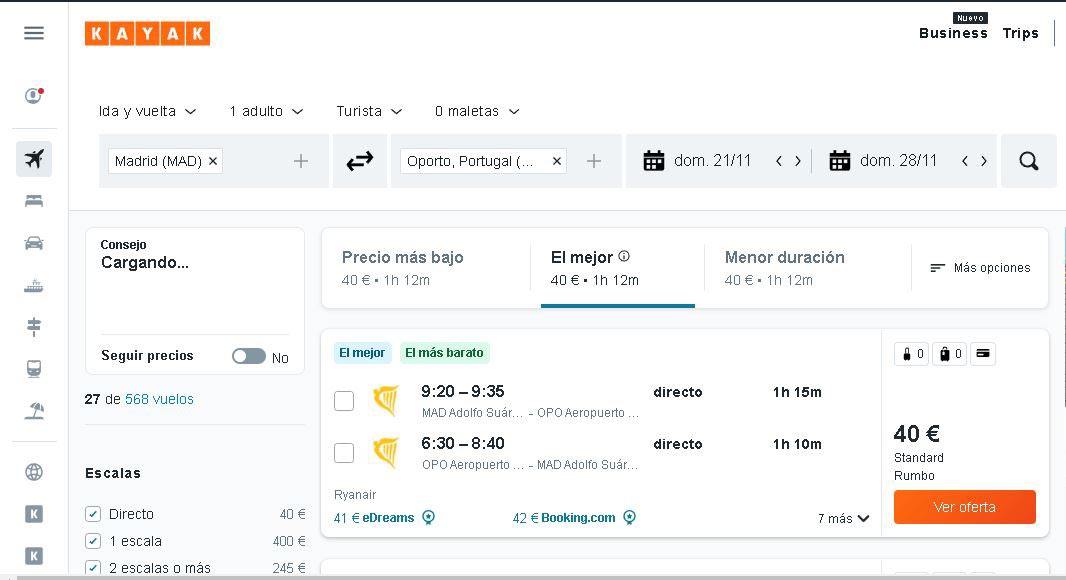Open Trains via the train icon
Screen dimensions: 1066x580
[34, 369]
